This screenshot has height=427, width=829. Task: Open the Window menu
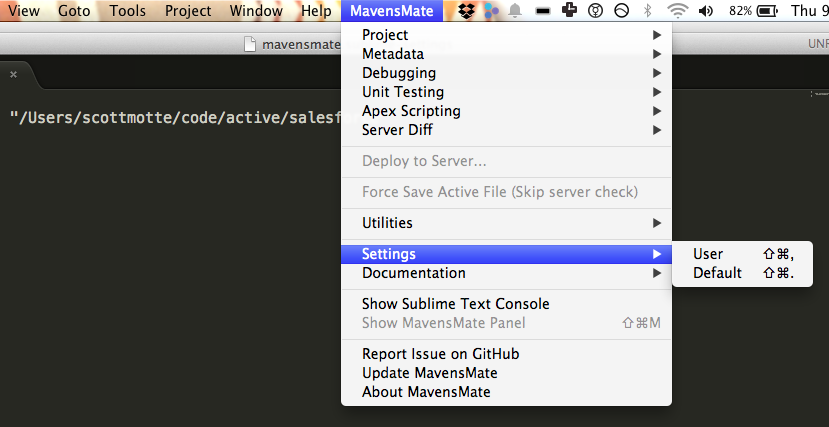tap(256, 11)
